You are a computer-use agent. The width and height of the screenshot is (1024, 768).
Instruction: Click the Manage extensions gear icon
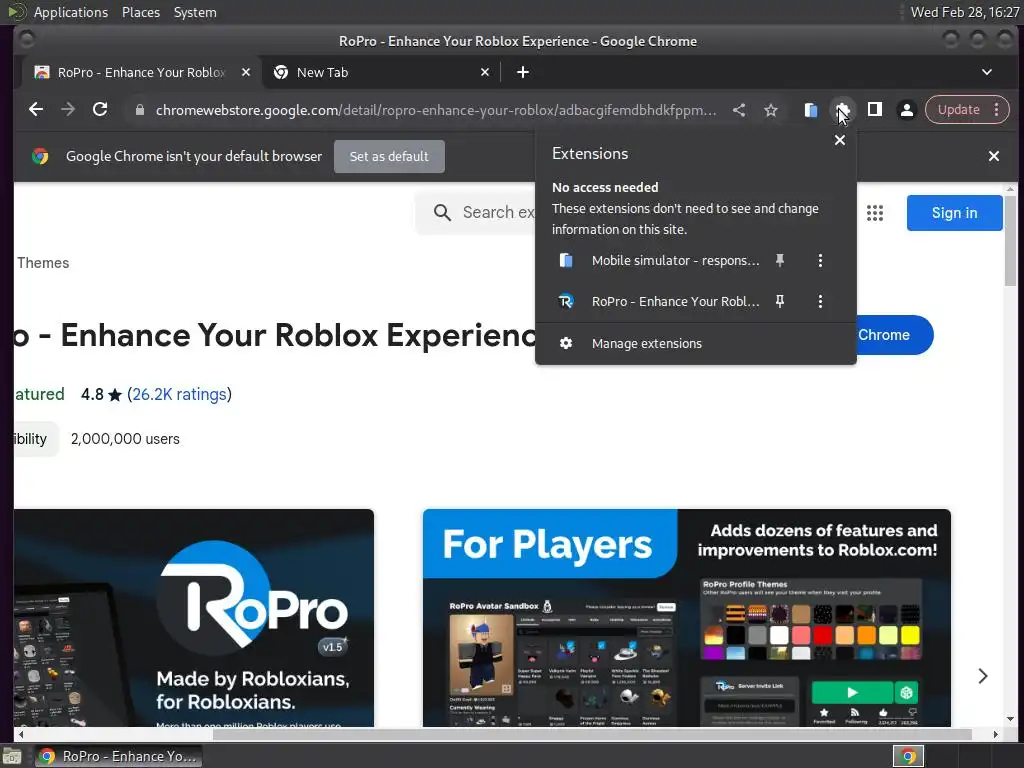[566, 344]
